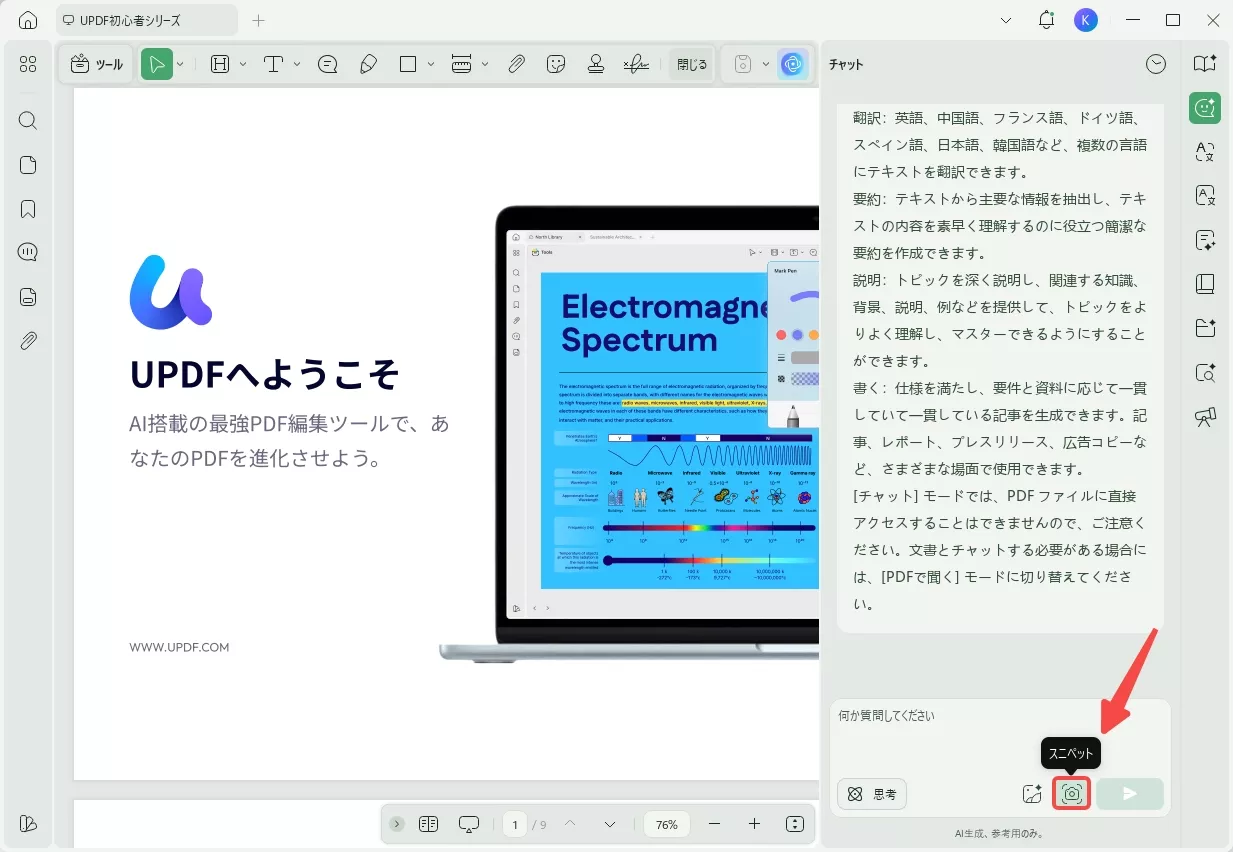Toggle presentation mode at the bottom bar
Viewport: 1233px width, 852px height.
pyautogui.click(x=468, y=823)
